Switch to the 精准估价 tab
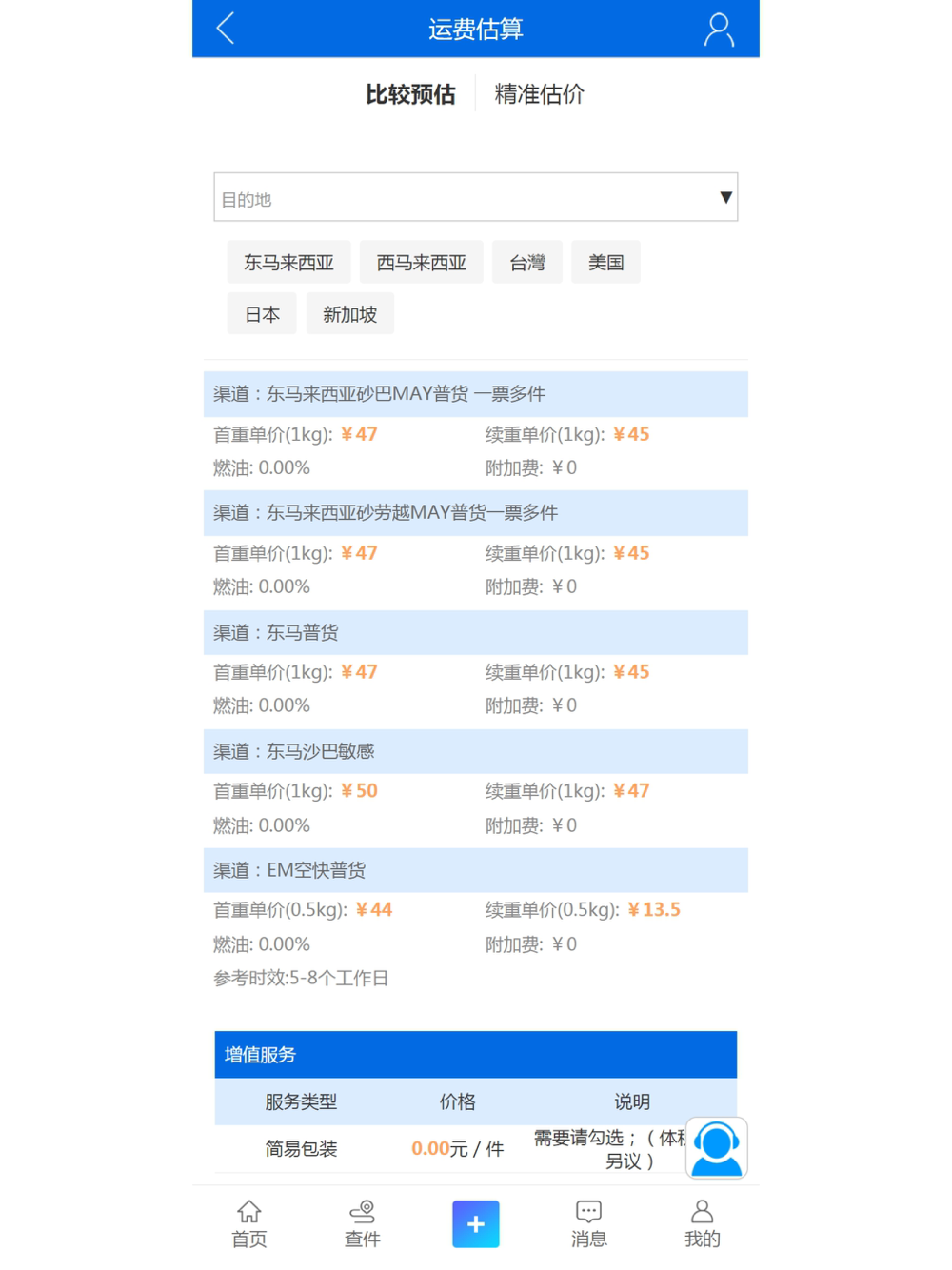The height and width of the screenshot is (1270, 952). click(539, 94)
